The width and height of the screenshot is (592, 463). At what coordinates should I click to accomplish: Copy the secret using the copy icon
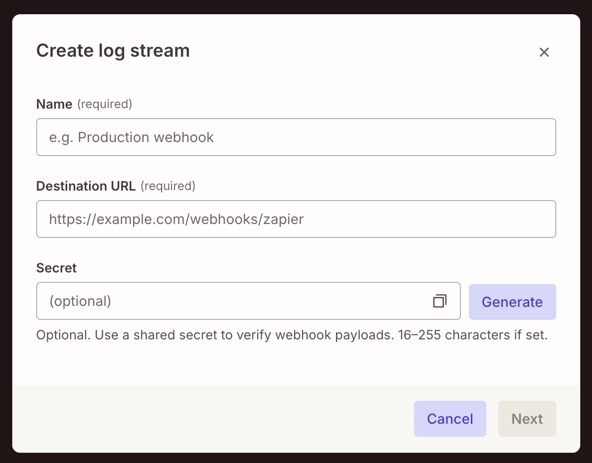[439, 301]
